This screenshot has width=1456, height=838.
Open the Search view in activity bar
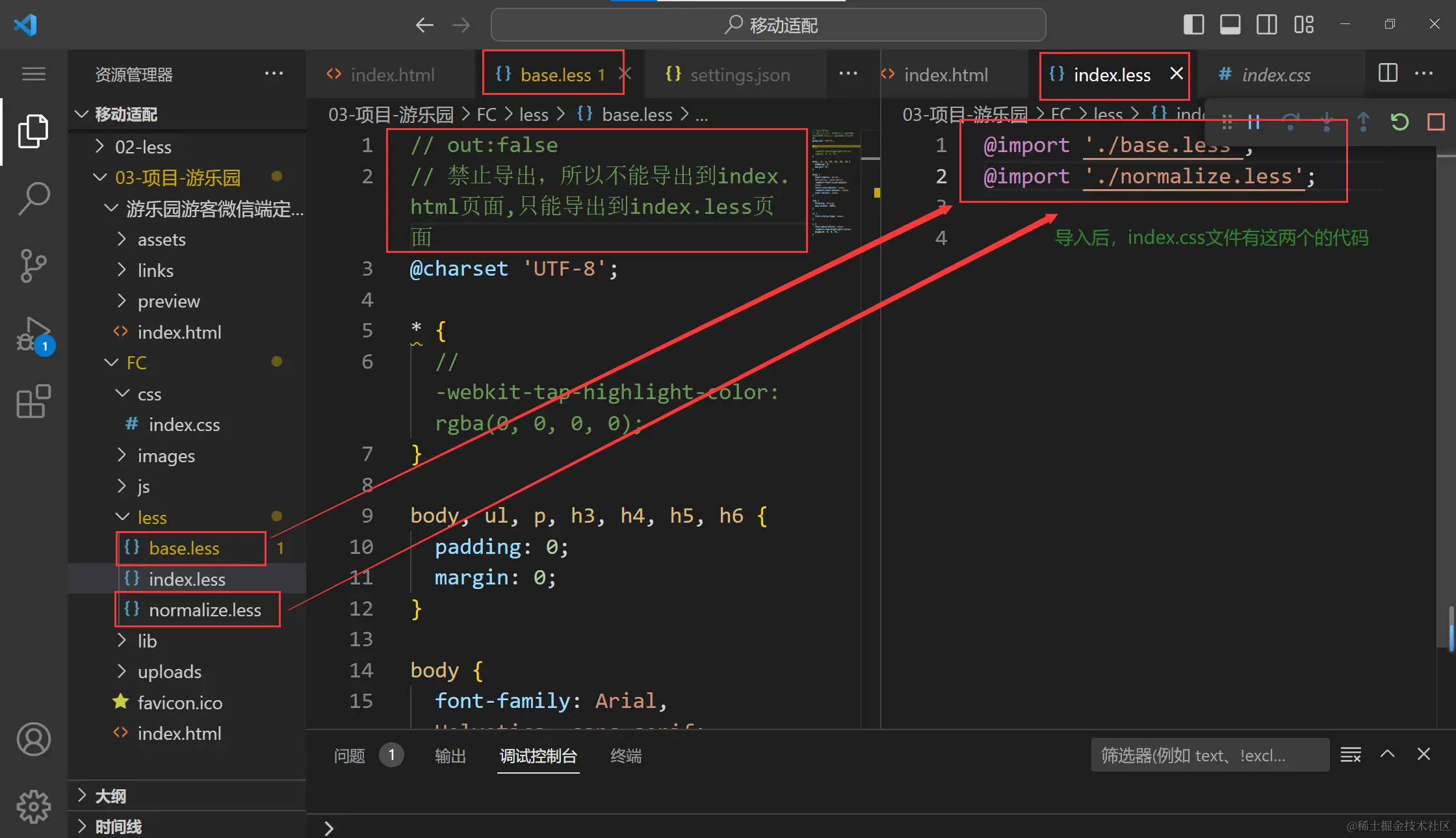(34, 198)
